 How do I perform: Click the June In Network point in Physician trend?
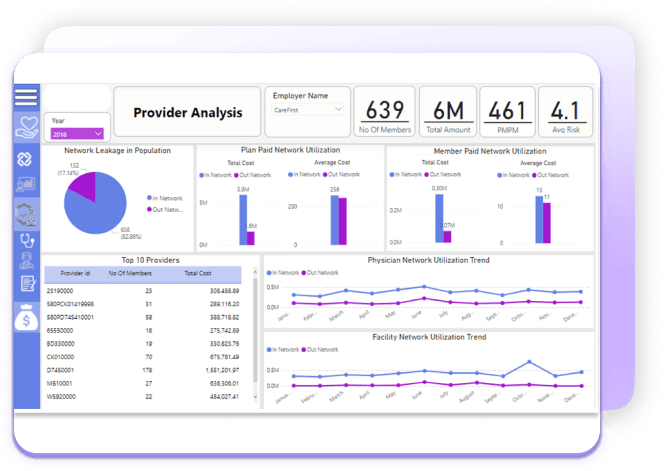[424, 287]
